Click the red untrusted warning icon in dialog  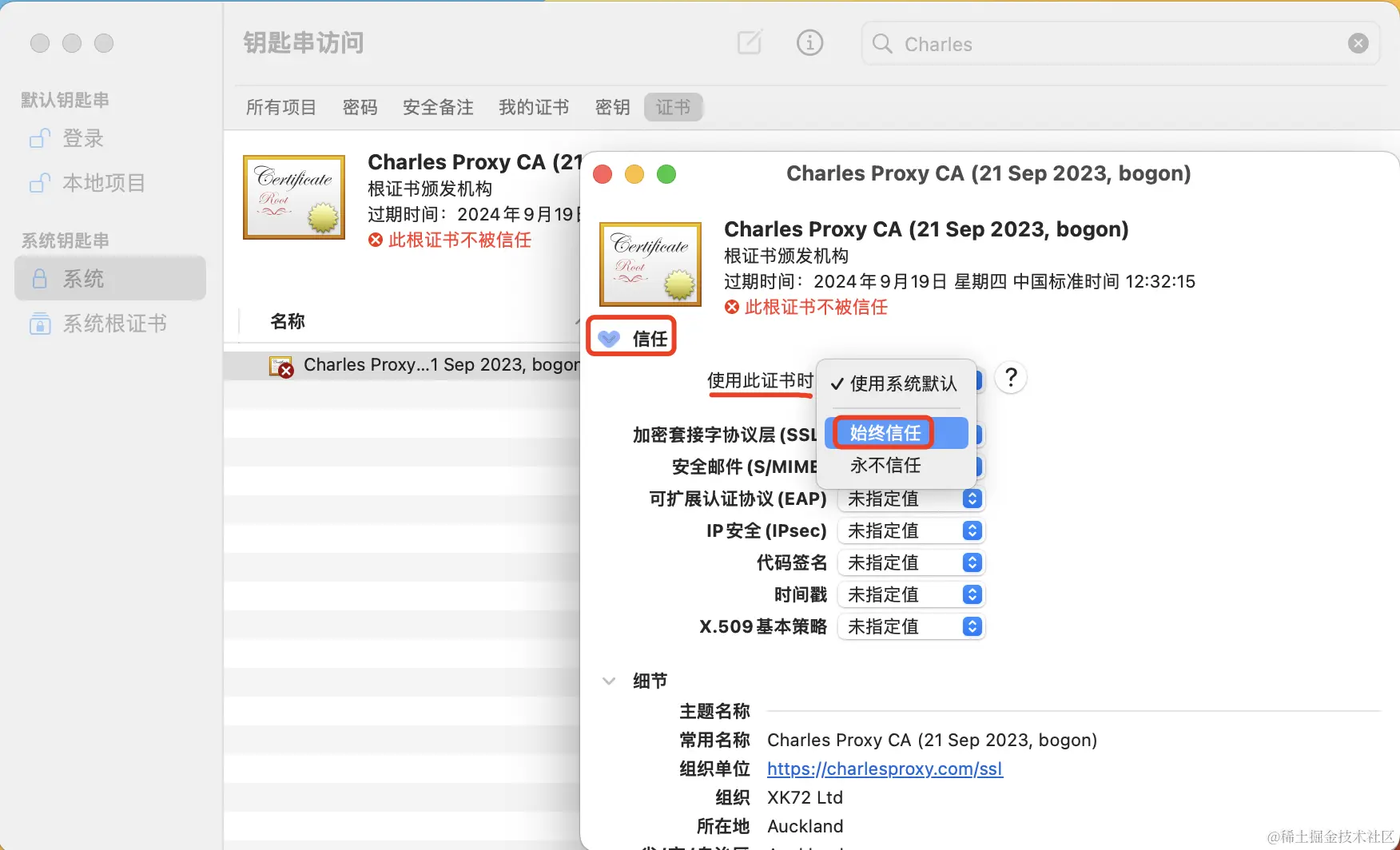[x=731, y=307]
